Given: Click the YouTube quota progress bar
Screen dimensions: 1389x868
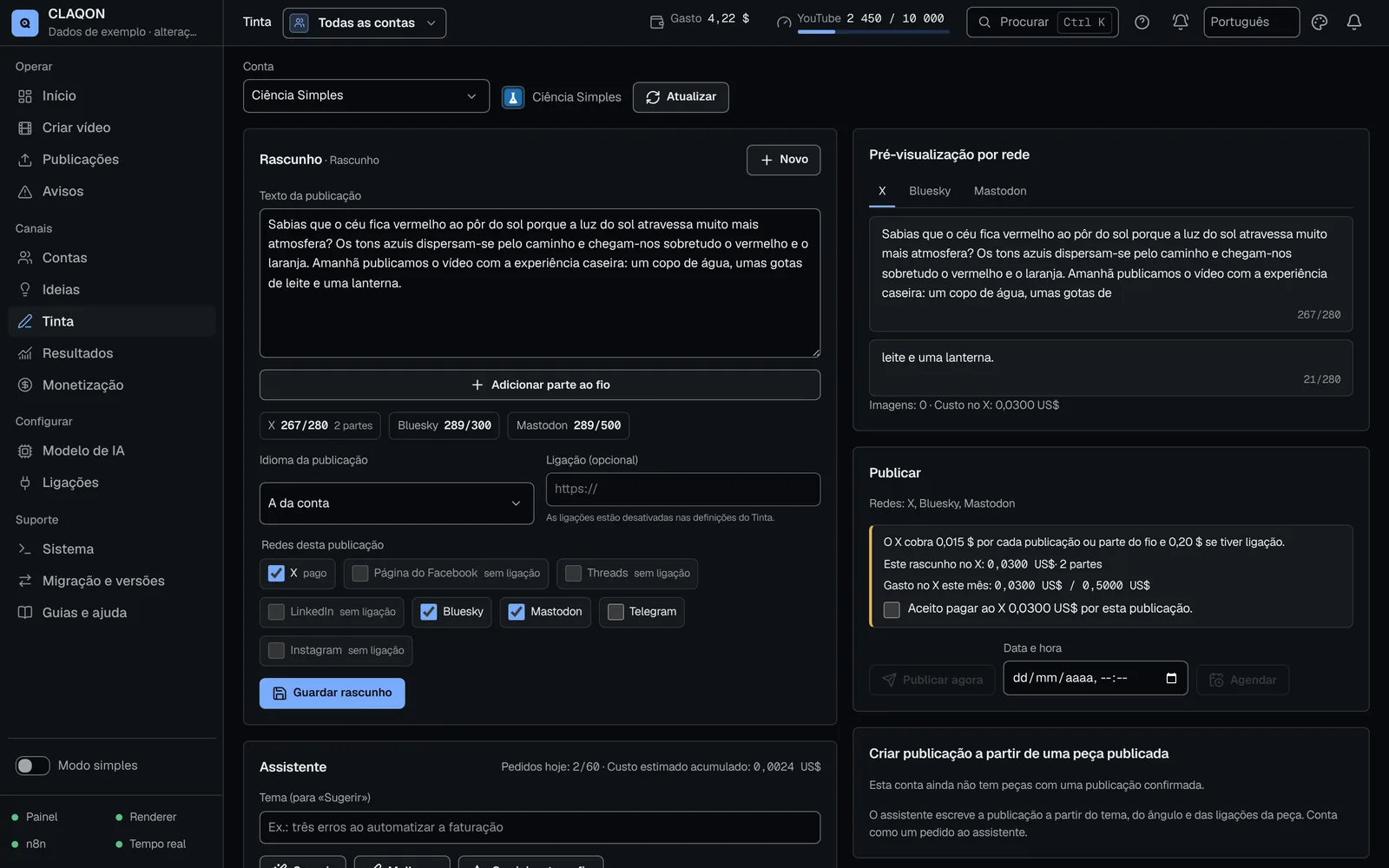Looking at the screenshot, I should click(x=873, y=32).
